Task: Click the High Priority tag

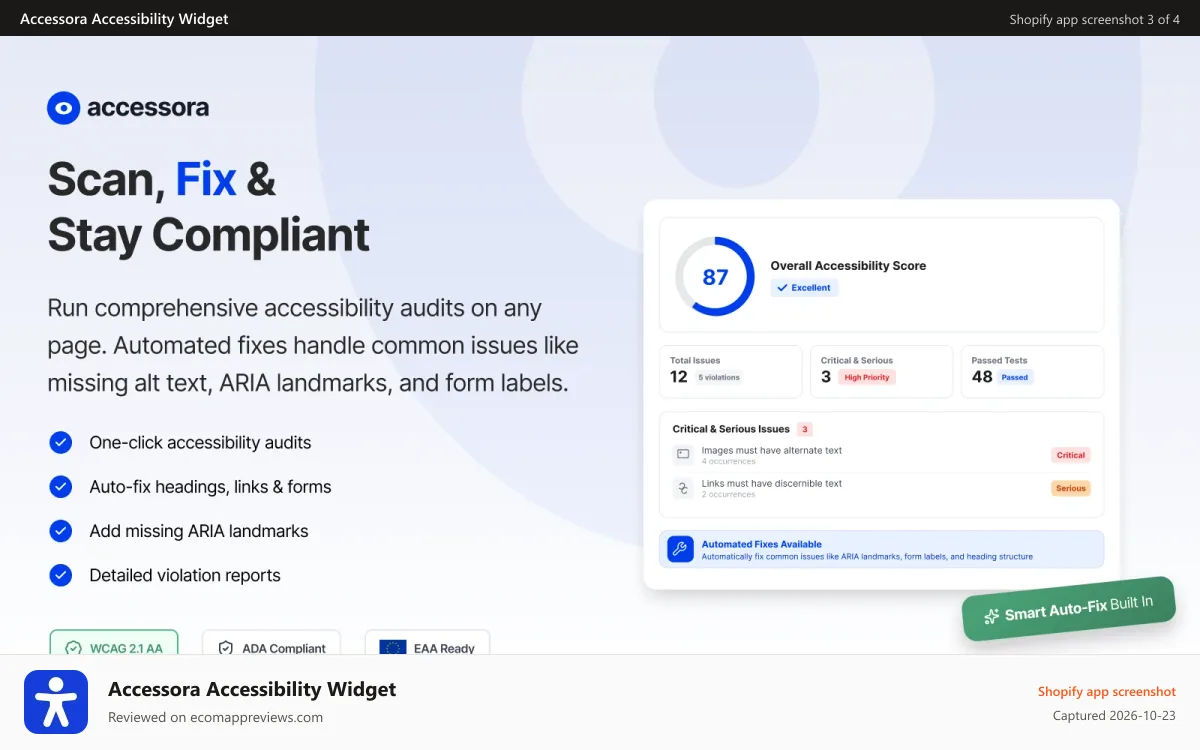Action: [867, 377]
